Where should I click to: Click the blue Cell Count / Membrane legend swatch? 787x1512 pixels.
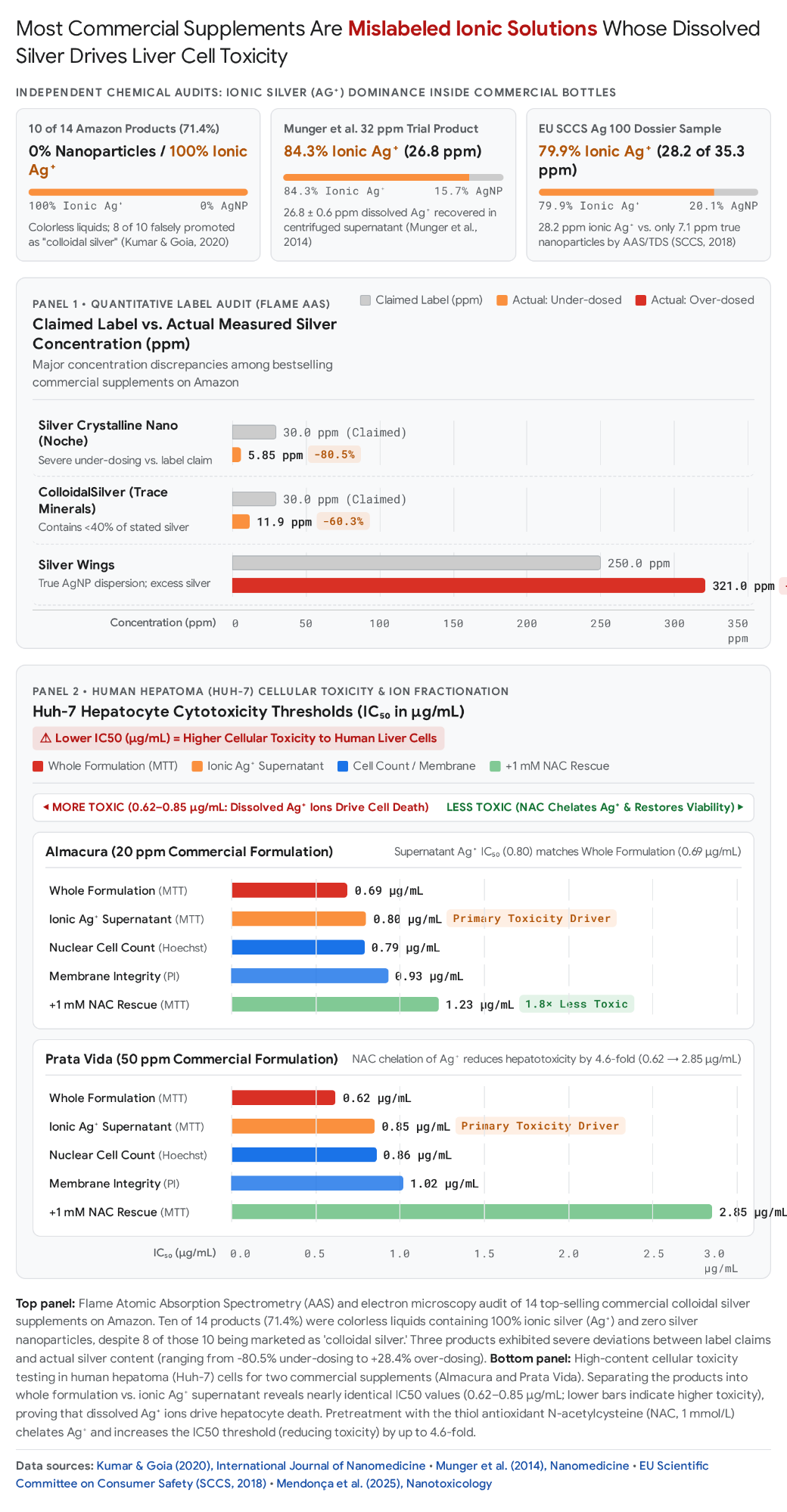coord(343,766)
